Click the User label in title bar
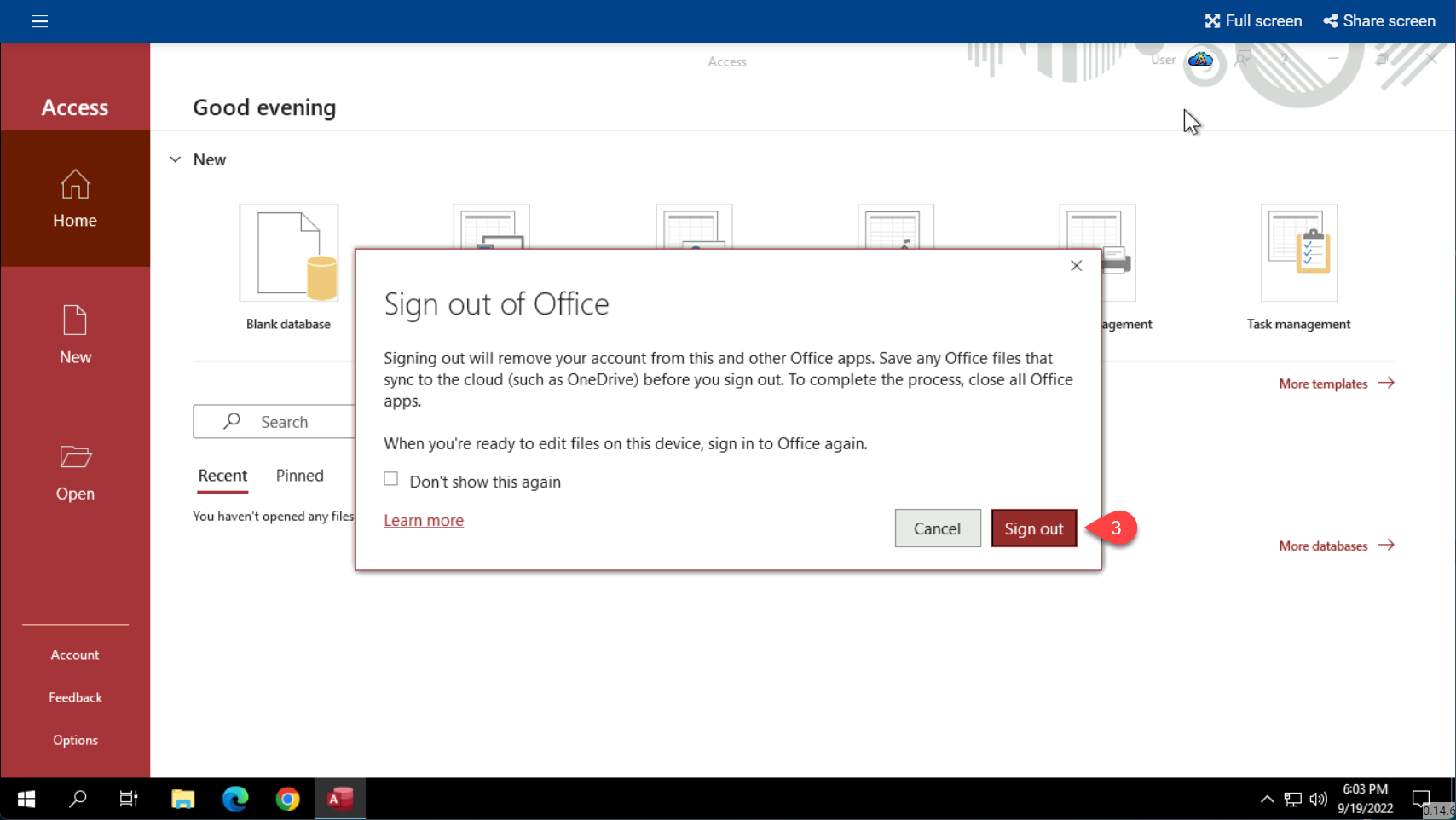This screenshot has height=820, width=1456. (1163, 60)
